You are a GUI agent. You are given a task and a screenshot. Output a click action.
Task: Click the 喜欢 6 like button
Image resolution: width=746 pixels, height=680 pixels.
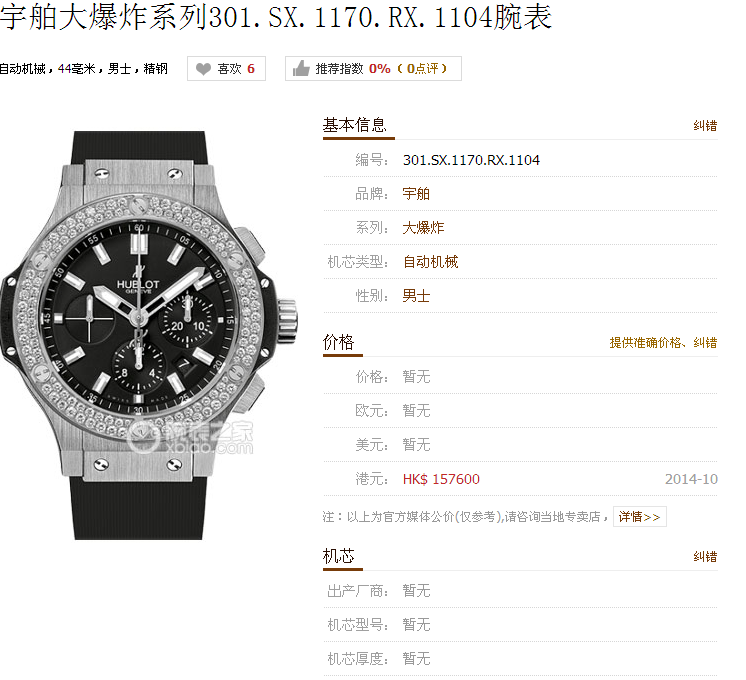click(x=226, y=69)
